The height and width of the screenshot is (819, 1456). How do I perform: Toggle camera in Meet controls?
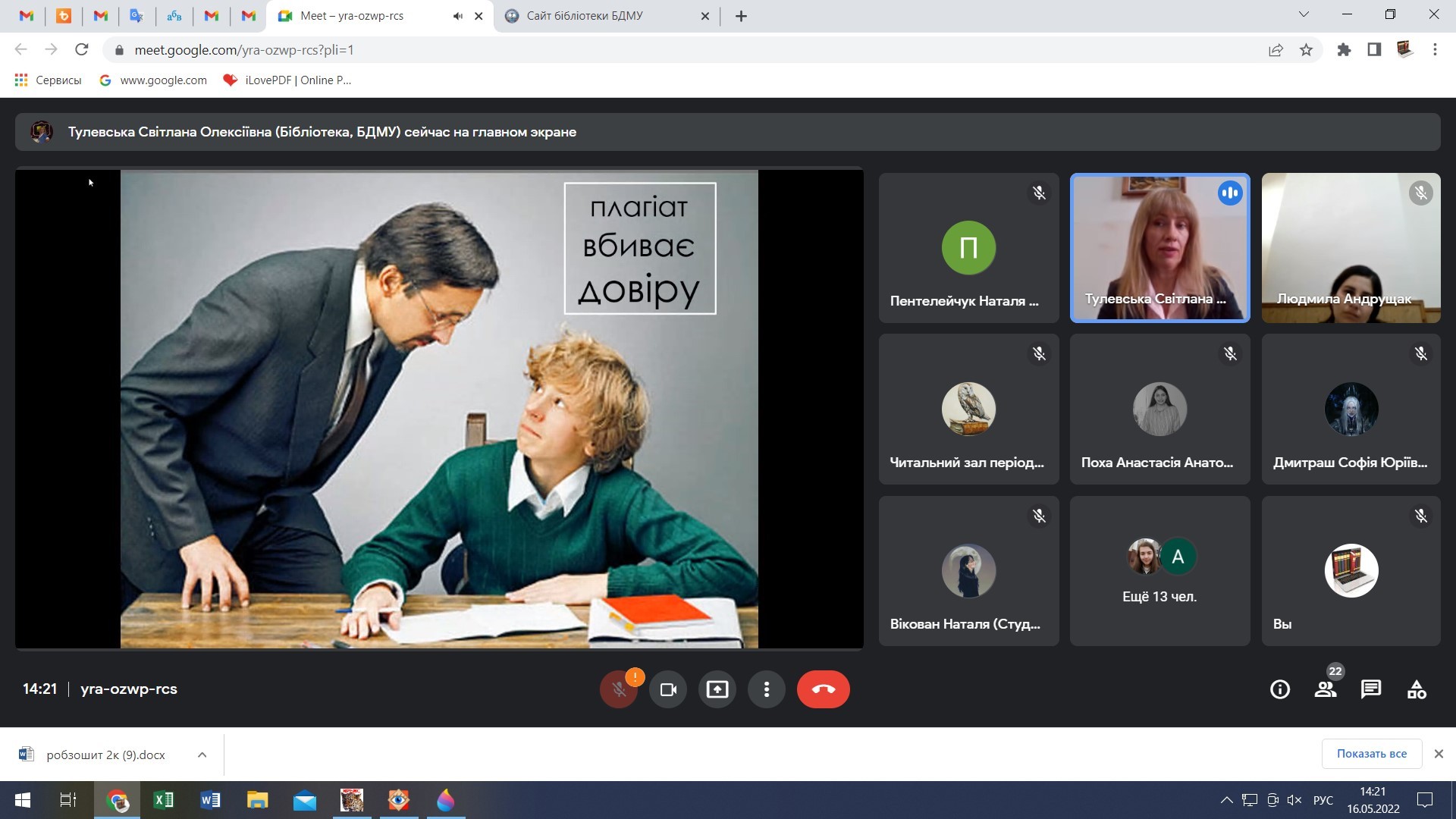(668, 689)
